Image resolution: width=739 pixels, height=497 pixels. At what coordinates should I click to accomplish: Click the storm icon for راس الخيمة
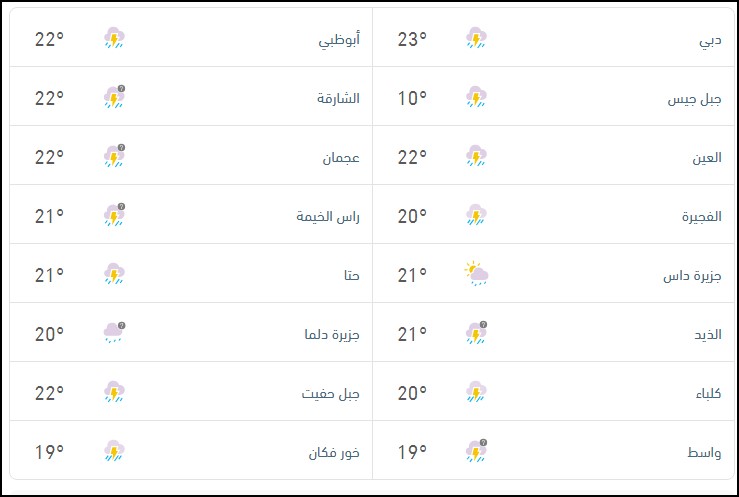pos(115,214)
